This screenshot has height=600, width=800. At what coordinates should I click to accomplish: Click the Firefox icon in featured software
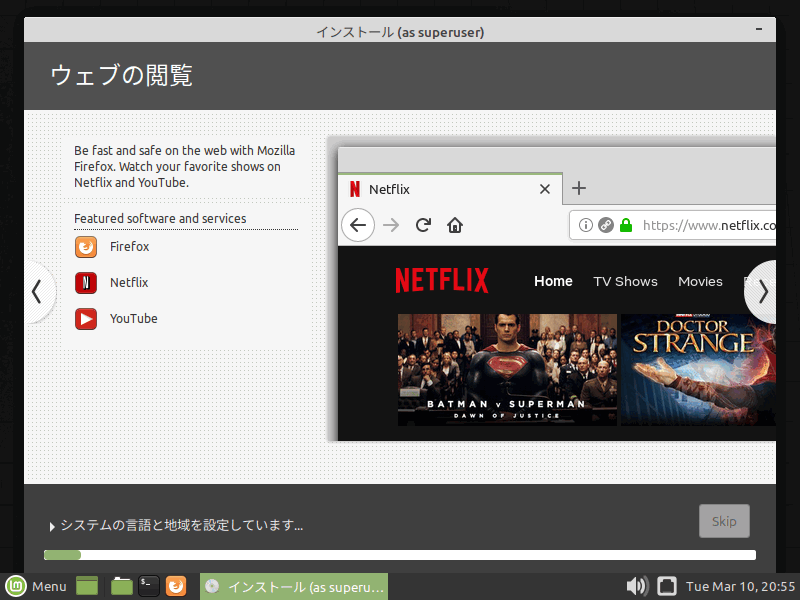point(86,247)
